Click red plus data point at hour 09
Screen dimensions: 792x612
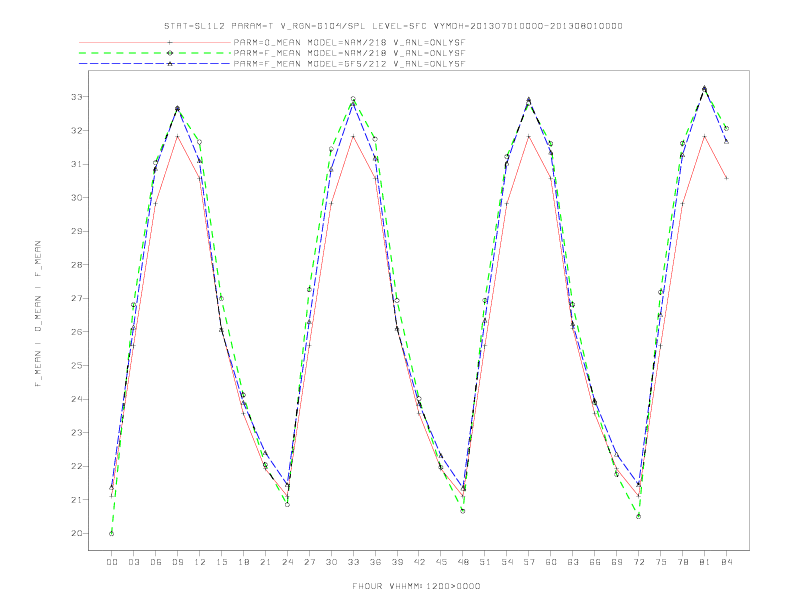click(177, 136)
